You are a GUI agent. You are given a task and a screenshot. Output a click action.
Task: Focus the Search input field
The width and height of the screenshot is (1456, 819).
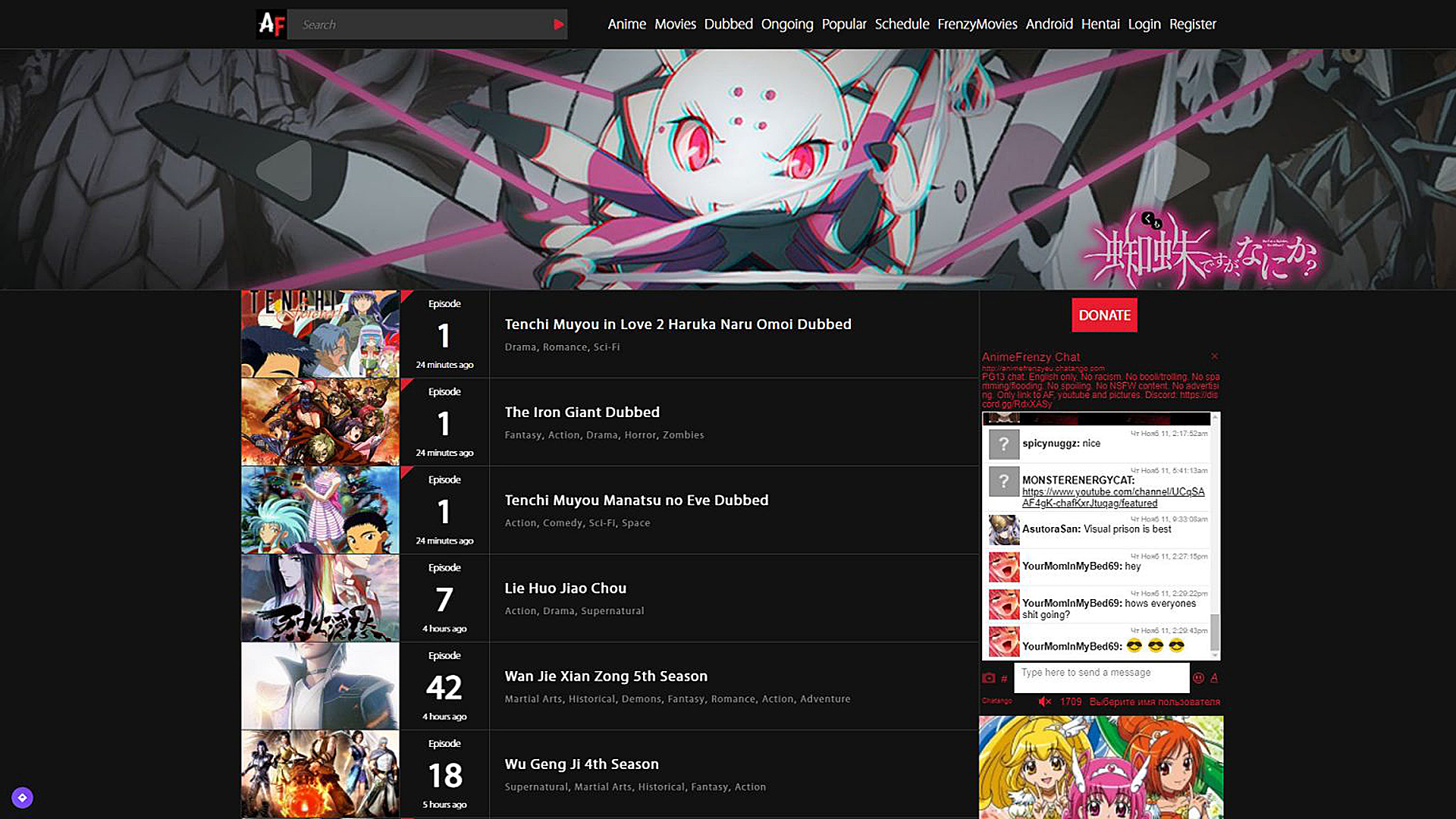(x=421, y=24)
